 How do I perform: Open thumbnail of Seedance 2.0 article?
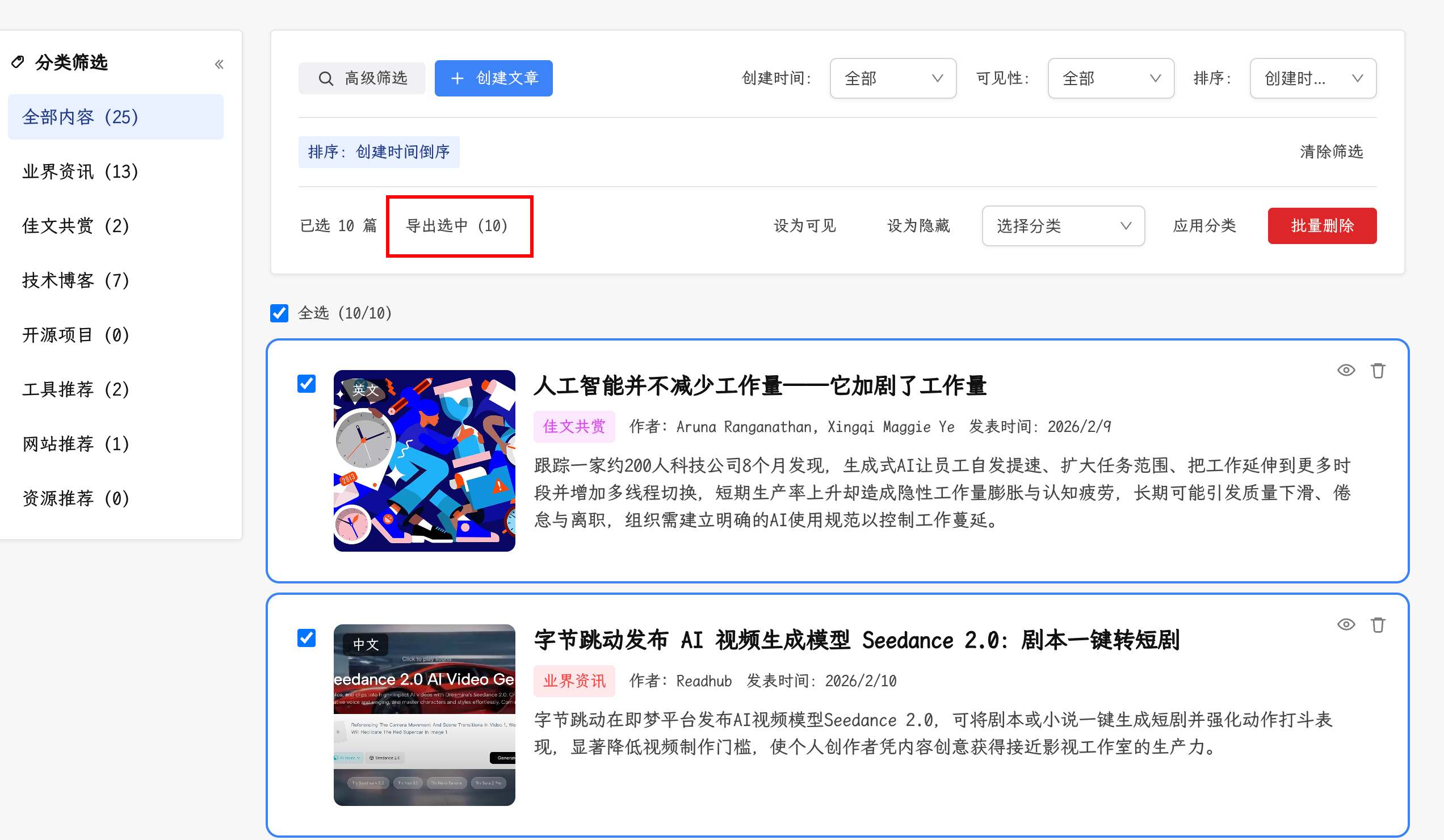pyautogui.click(x=424, y=715)
